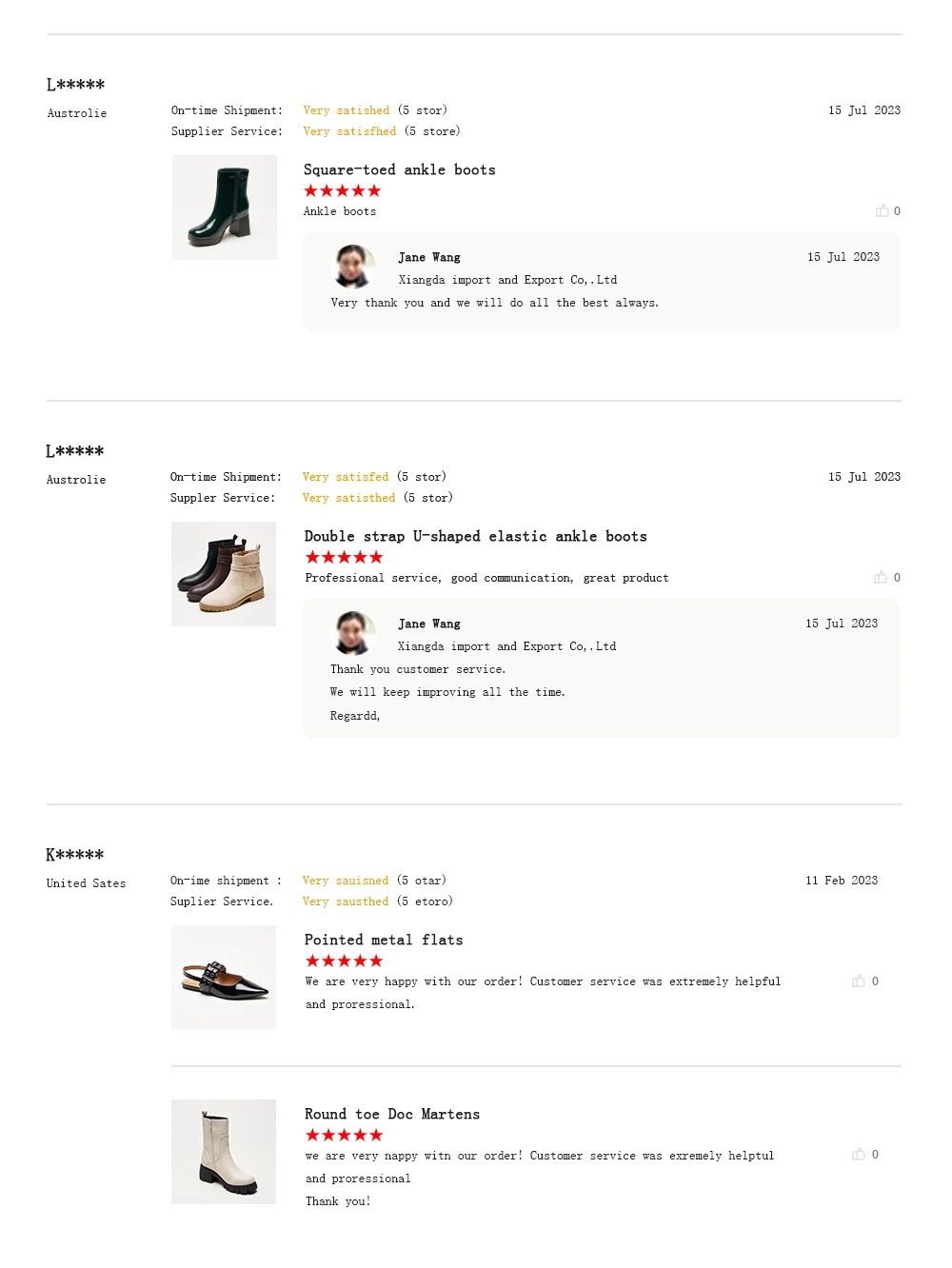Click Jane Wang's name in the first reply
The image size is (952, 1268).
[429, 257]
